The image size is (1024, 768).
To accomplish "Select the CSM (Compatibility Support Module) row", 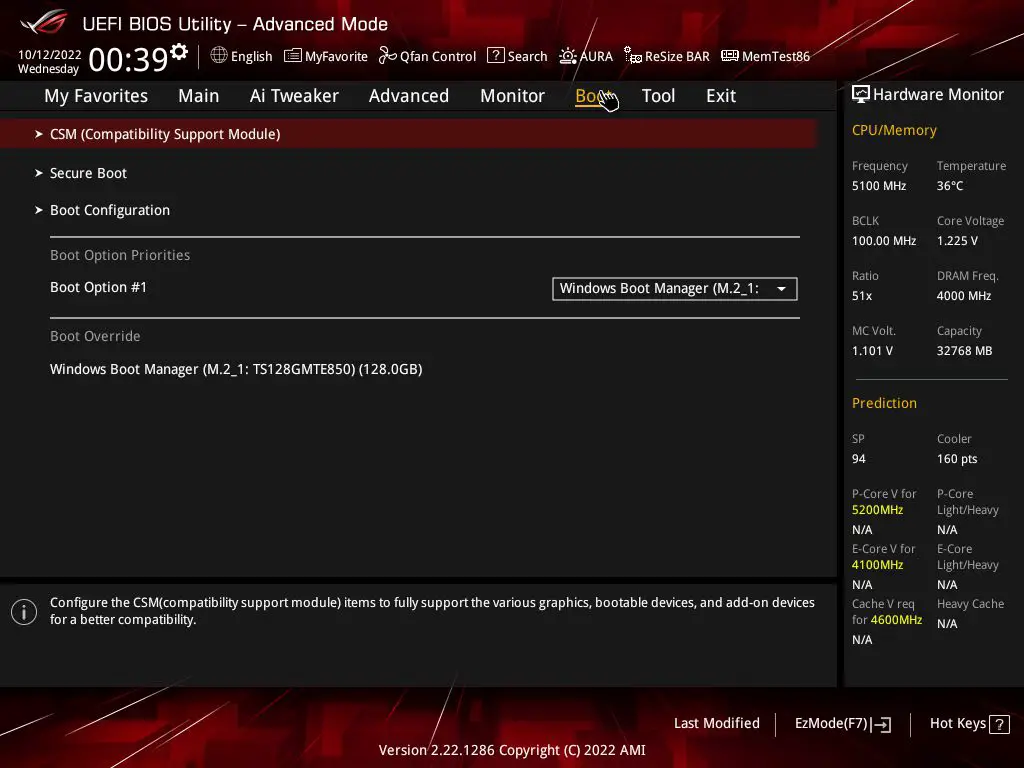I will point(409,134).
